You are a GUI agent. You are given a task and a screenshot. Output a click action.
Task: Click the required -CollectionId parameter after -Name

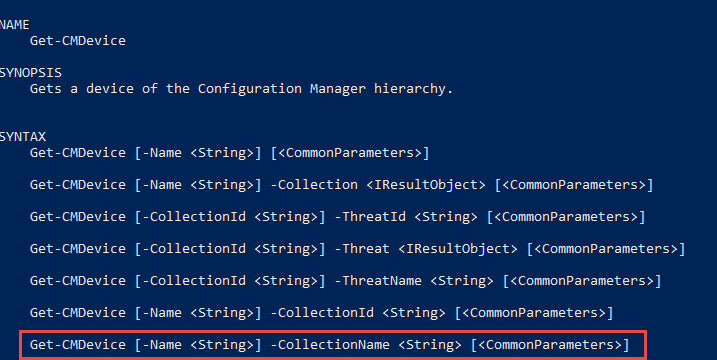coord(322,313)
